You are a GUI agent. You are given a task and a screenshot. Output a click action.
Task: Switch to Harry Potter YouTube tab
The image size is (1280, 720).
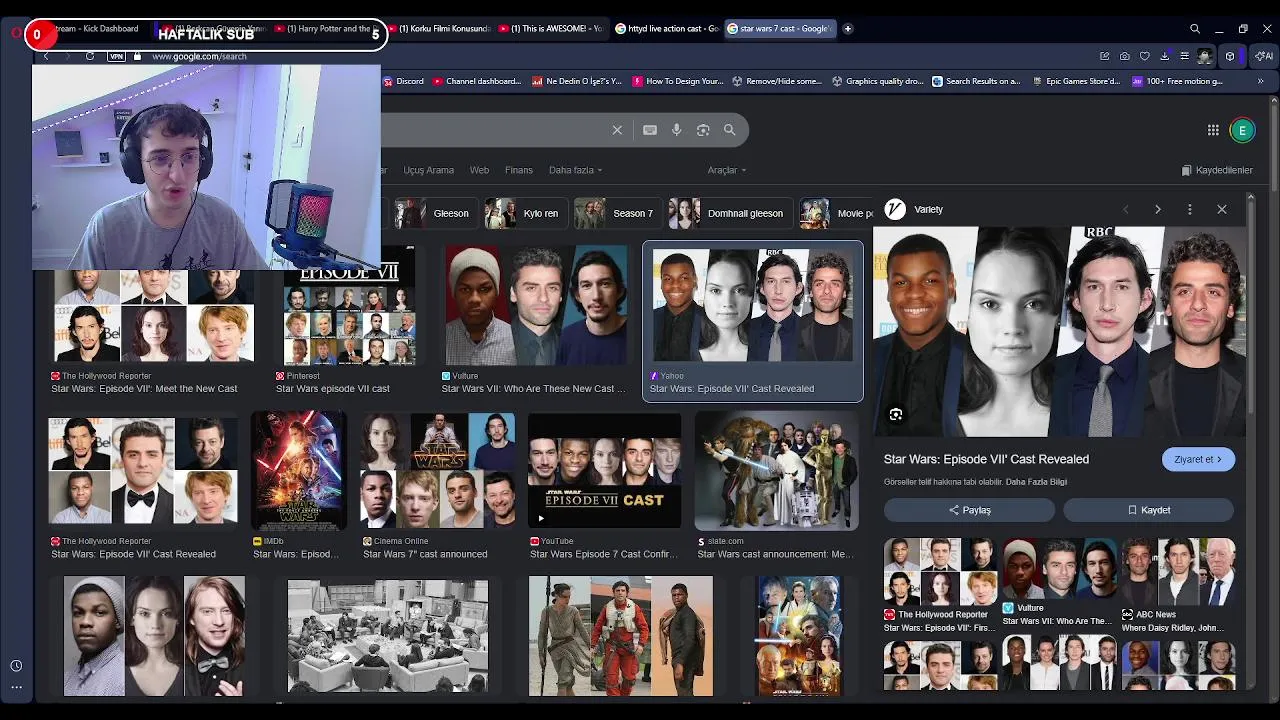click(x=326, y=29)
